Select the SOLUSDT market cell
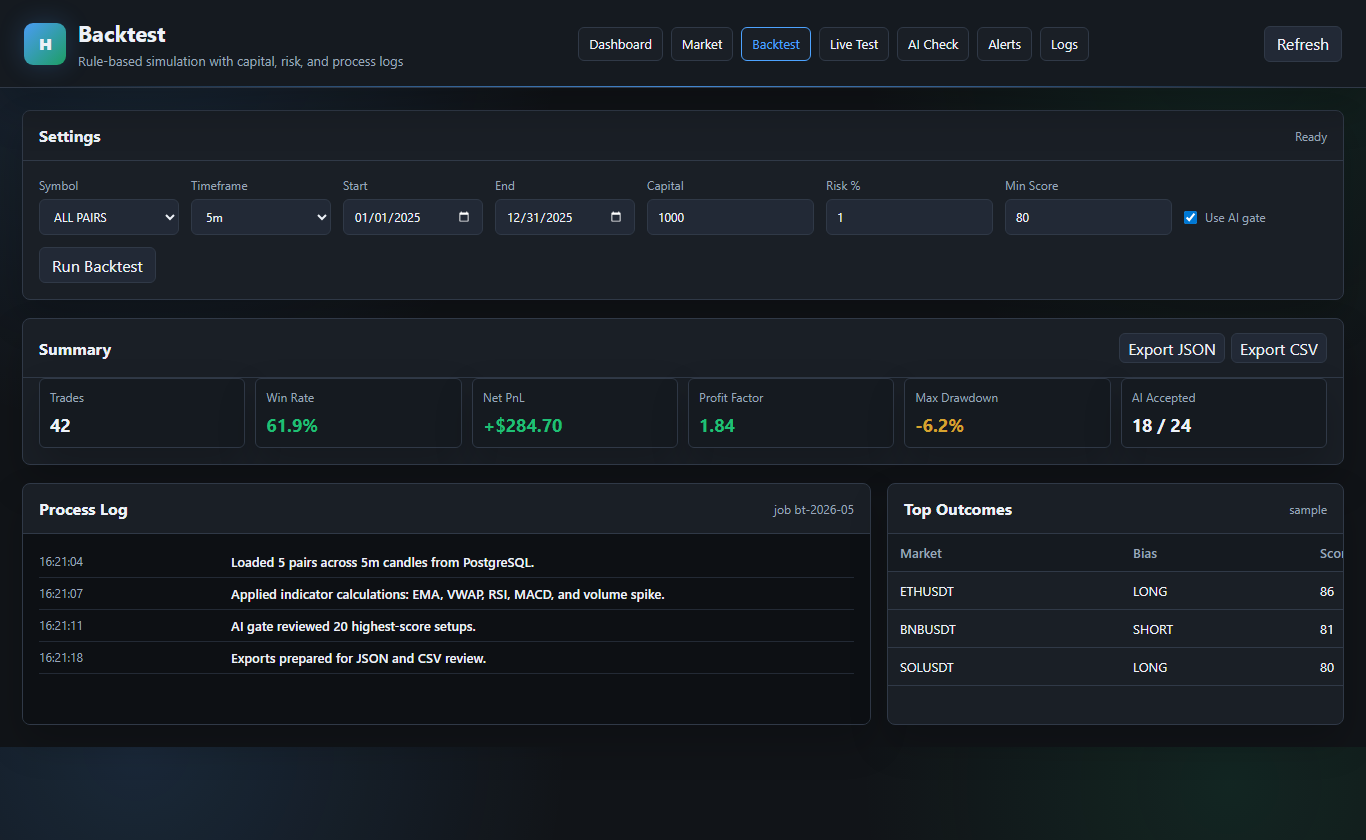The width and height of the screenshot is (1366, 840). tap(927, 667)
